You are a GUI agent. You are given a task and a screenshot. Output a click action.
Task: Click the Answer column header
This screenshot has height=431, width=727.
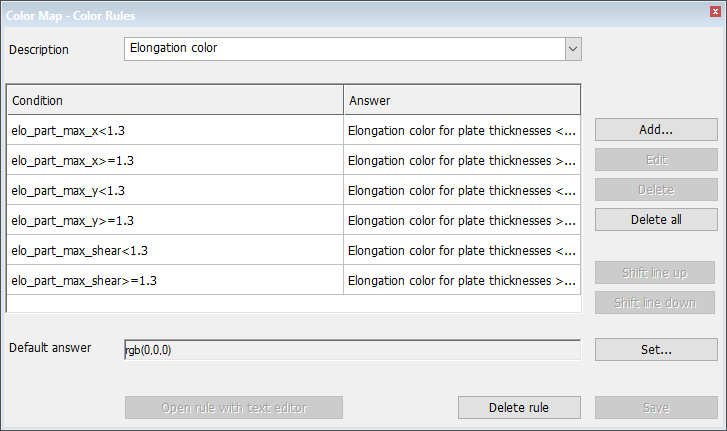(462, 100)
